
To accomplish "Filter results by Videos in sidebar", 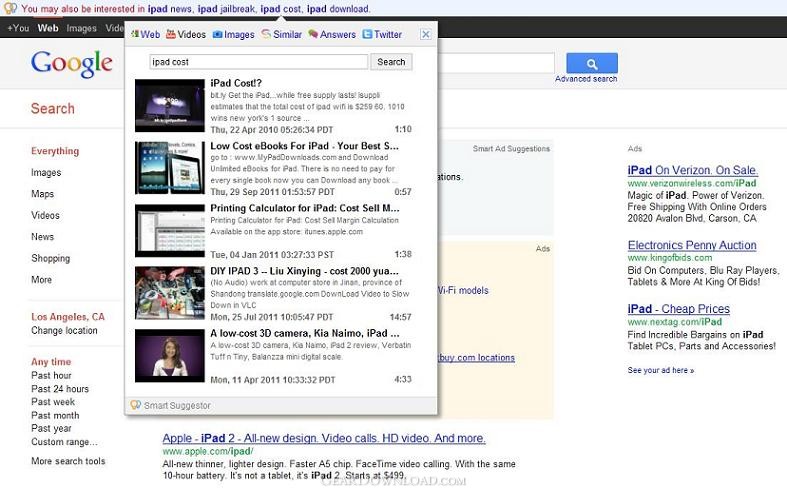I will [x=45, y=215].
